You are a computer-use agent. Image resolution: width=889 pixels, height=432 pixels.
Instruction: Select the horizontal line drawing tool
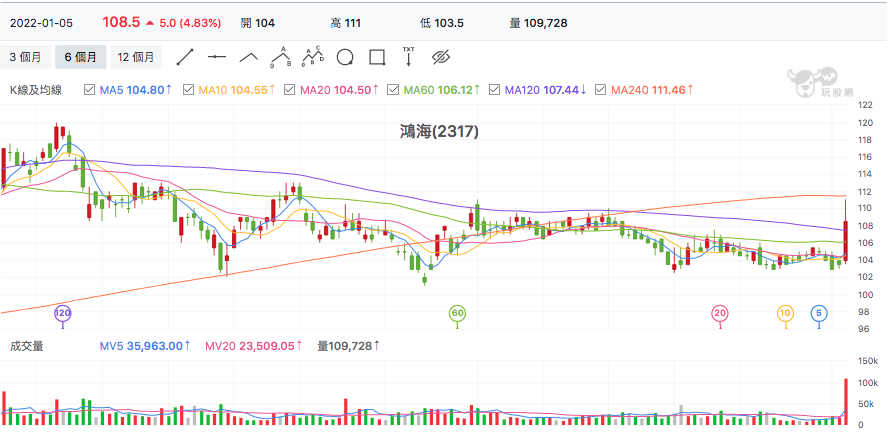(217, 57)
